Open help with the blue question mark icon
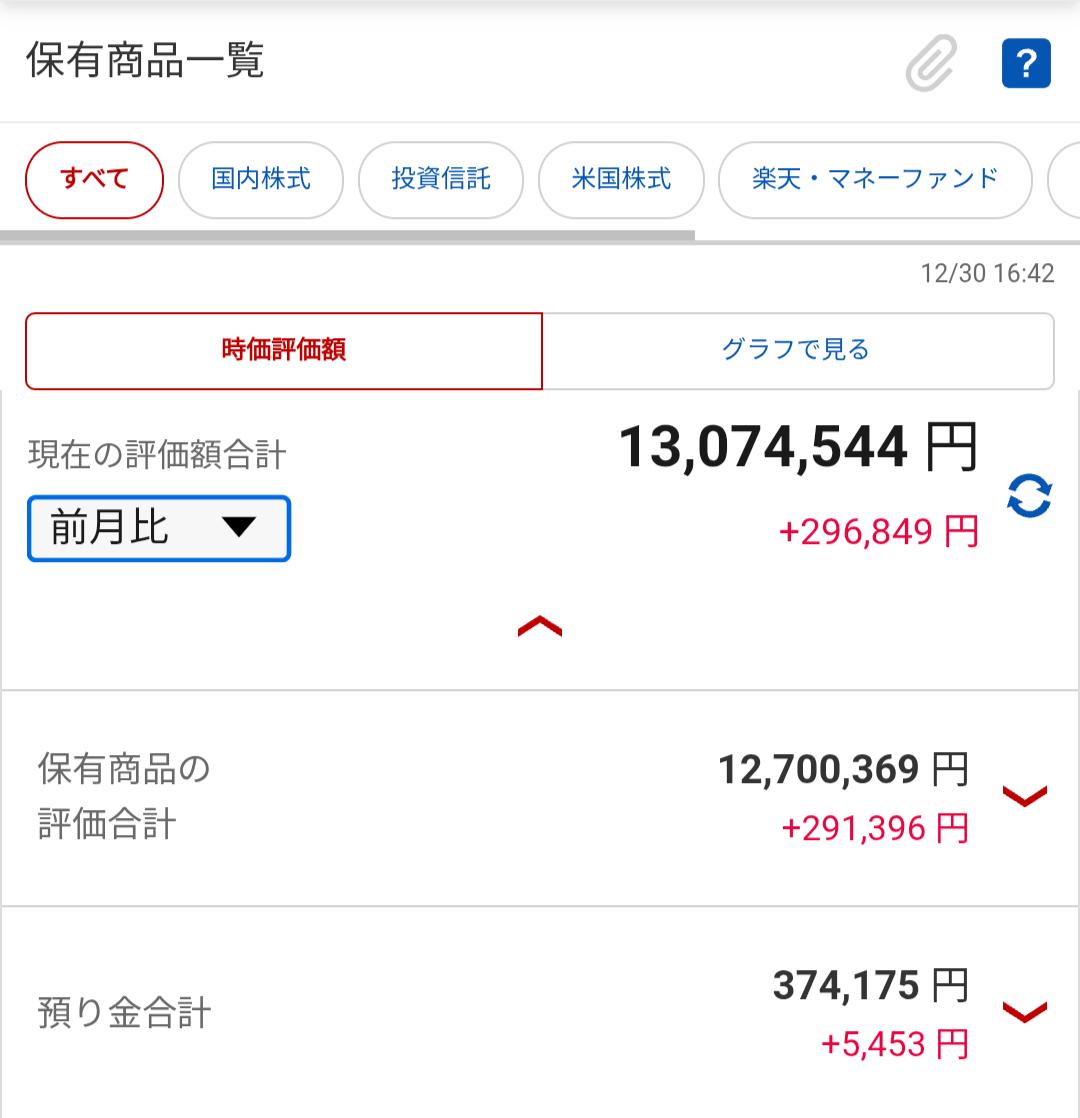Image resolution: width=1080 pixels, height=1118 pixels. coord(1025,64)
